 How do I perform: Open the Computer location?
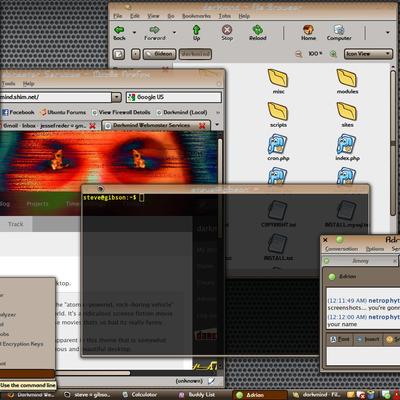[339, 33]
